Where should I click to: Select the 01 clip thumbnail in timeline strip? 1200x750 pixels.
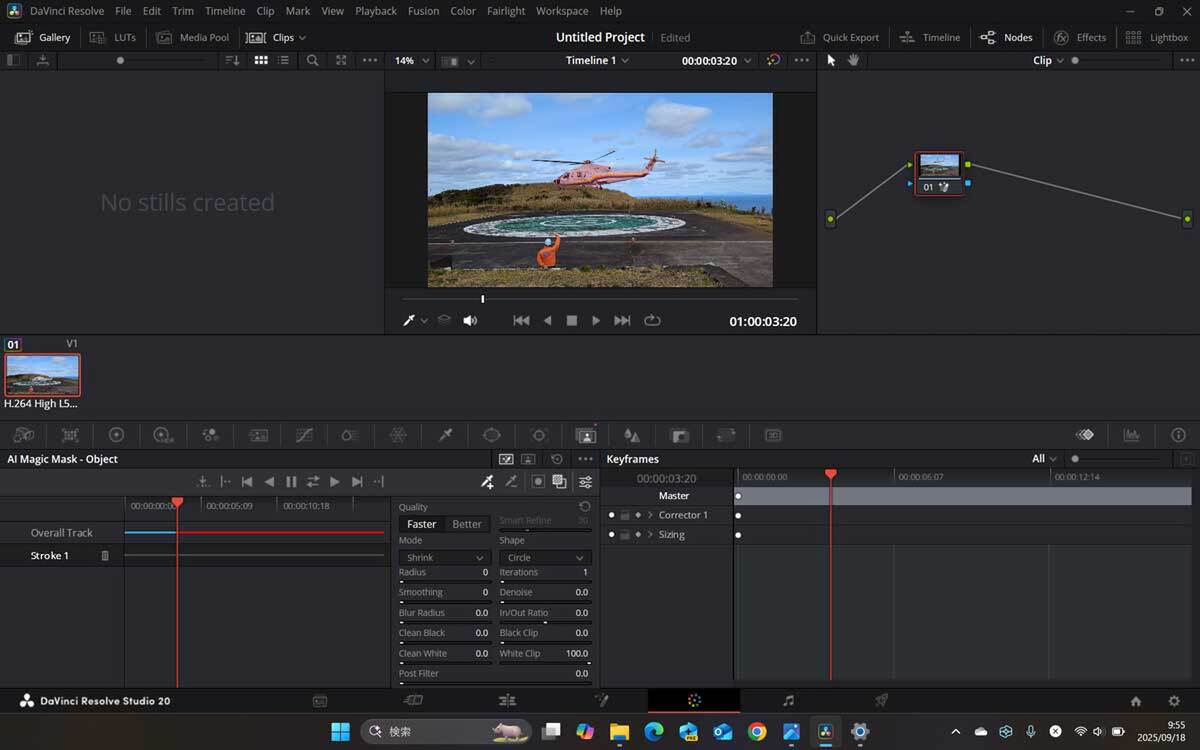click(x=42, y=376)
